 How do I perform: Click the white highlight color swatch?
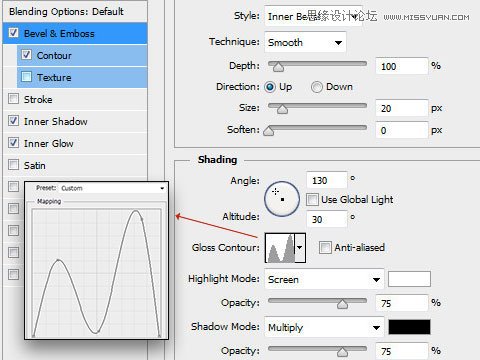409,279
